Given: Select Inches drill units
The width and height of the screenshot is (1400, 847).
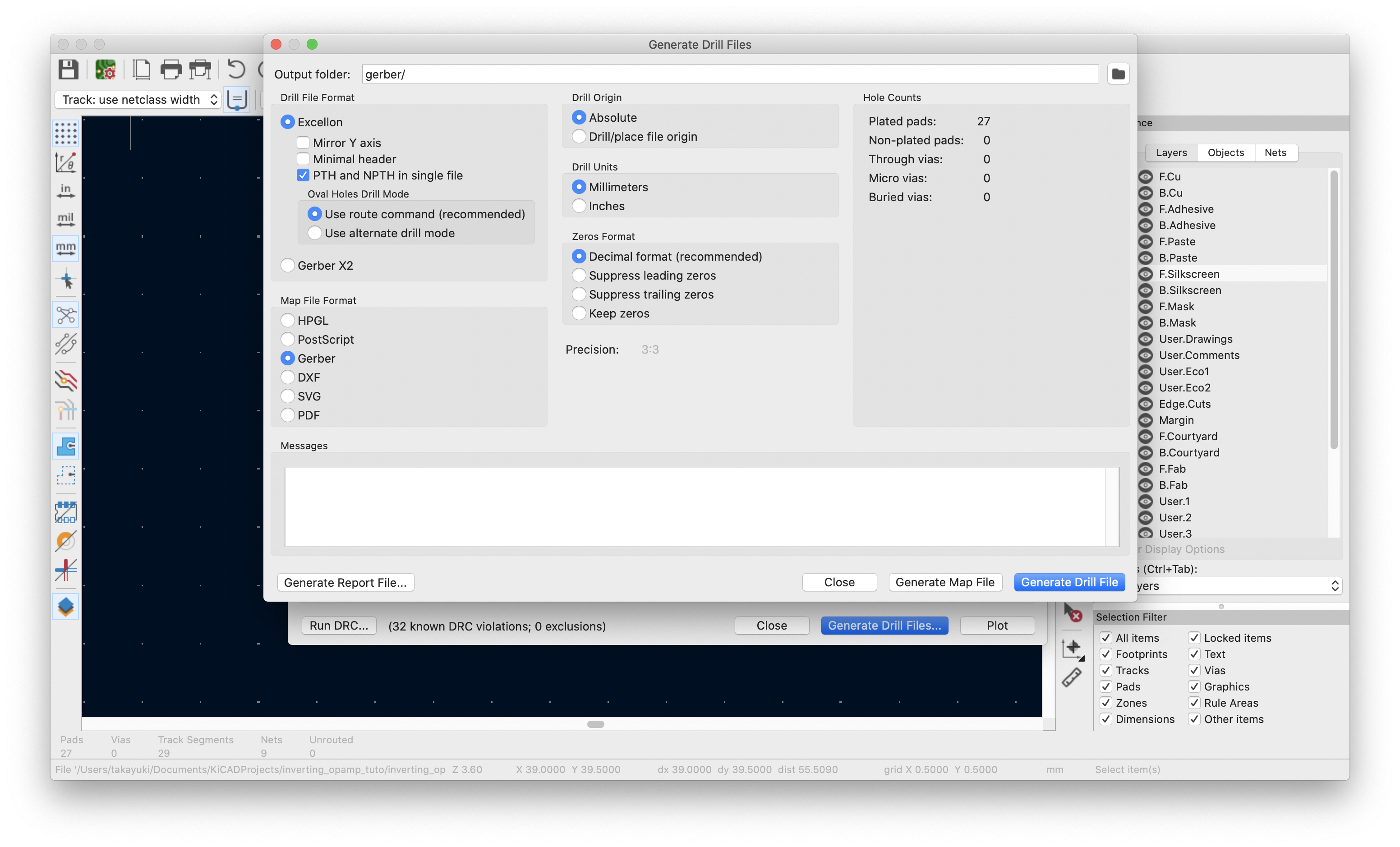Looking at the screenshot, I should pyautogui.click(x=578, y=206).
